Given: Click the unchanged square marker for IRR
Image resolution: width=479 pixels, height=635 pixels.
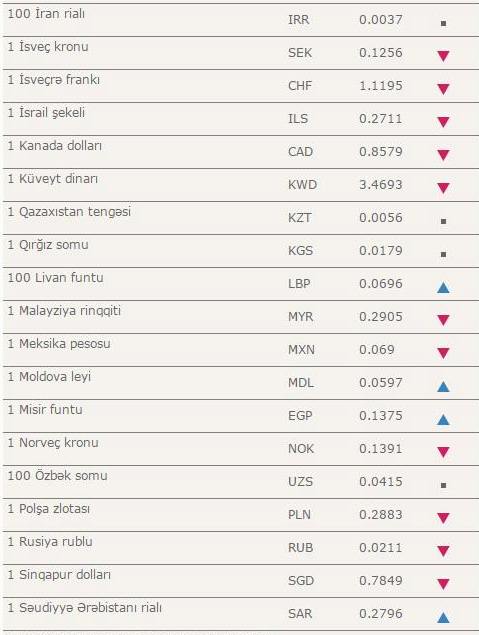Looking at the screenshot, I should pyautogui.click(x=443, y=23).
